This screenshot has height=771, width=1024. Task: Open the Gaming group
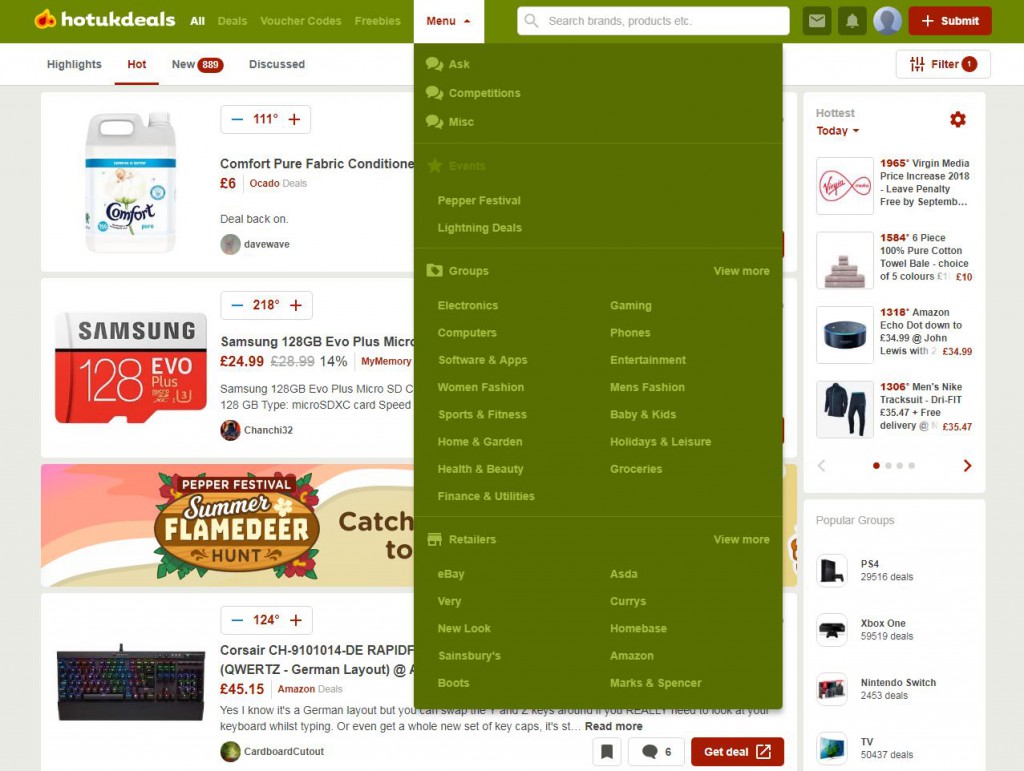click(630, 306)
